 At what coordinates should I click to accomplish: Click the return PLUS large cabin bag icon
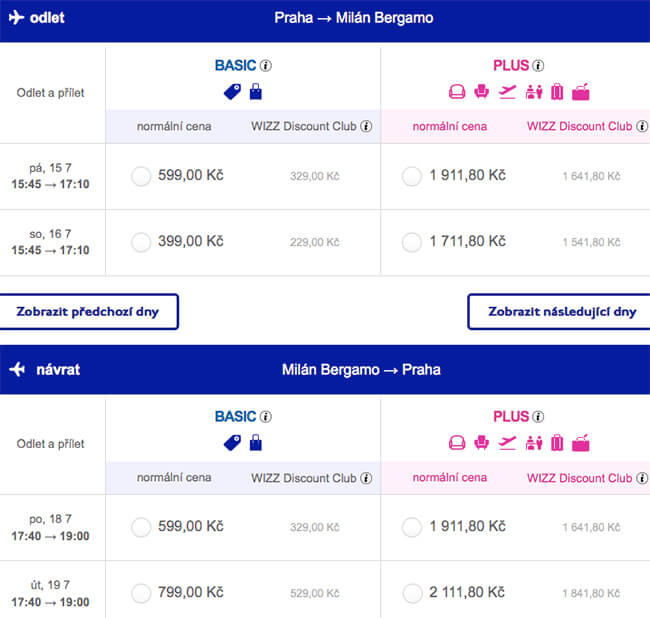pyautogui.click(x=457, y=443)
